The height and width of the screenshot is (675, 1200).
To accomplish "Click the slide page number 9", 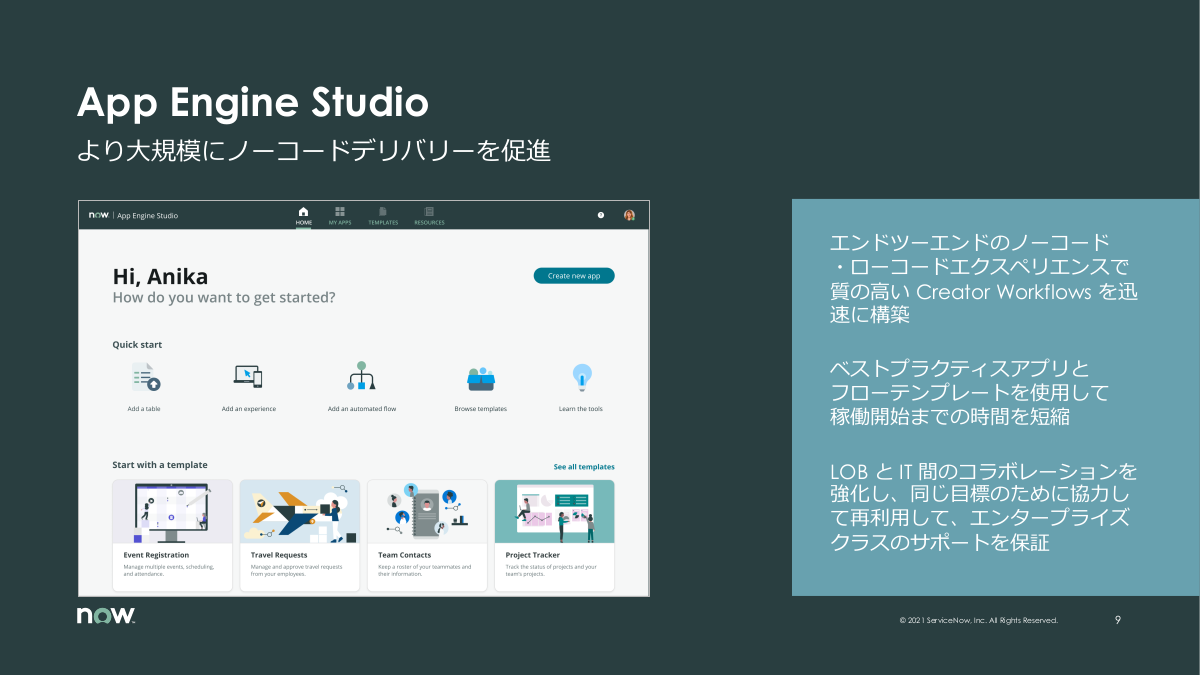I will (x=1118, y=620).
